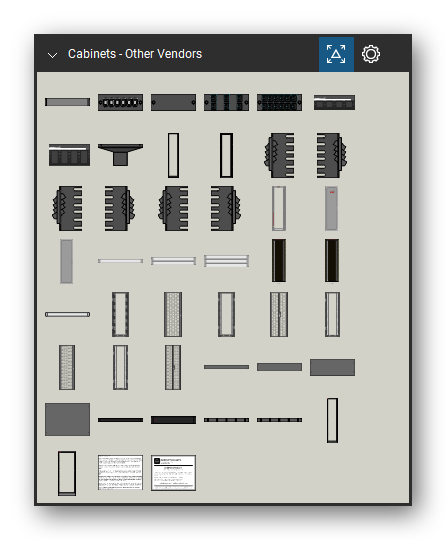Select the panel with three blue-tinted modules
The width and height of the screenshot is (446, 540).
click(226, 102)
